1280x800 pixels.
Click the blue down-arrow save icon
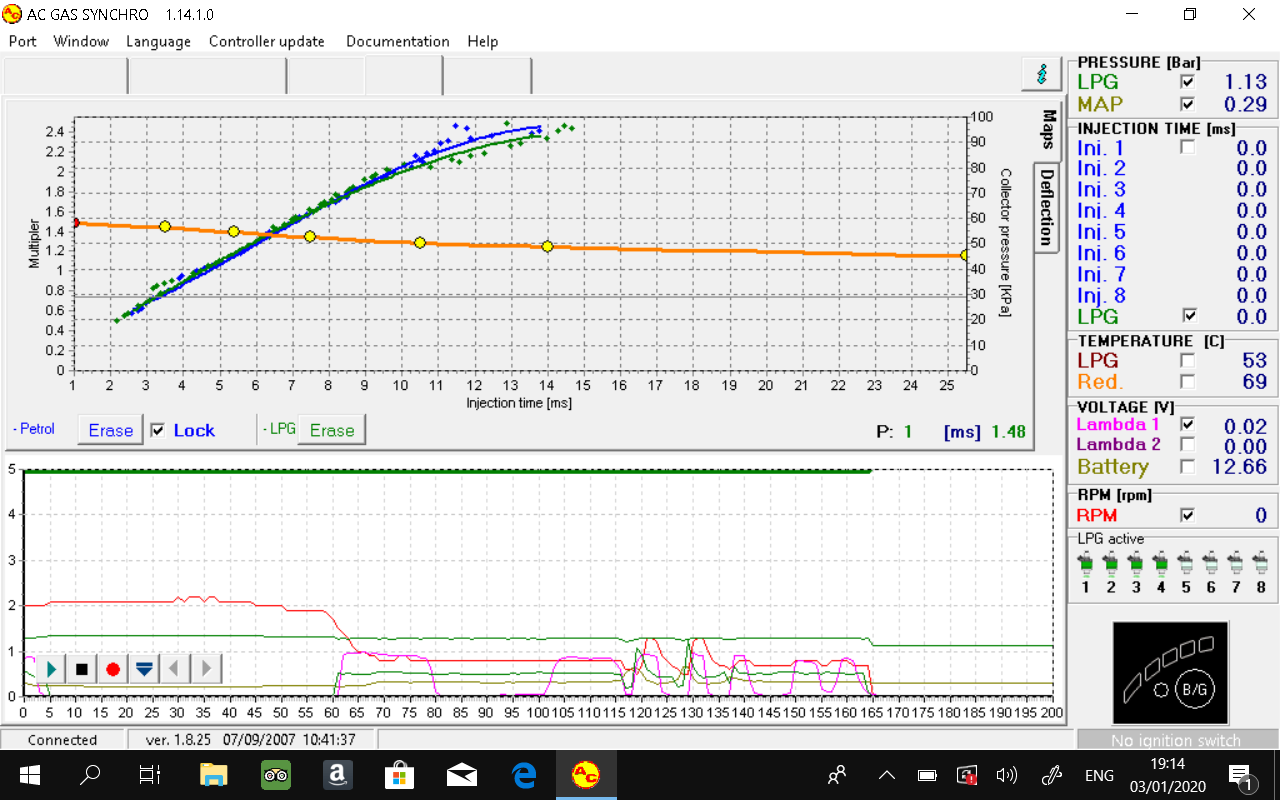click(144, 669)
